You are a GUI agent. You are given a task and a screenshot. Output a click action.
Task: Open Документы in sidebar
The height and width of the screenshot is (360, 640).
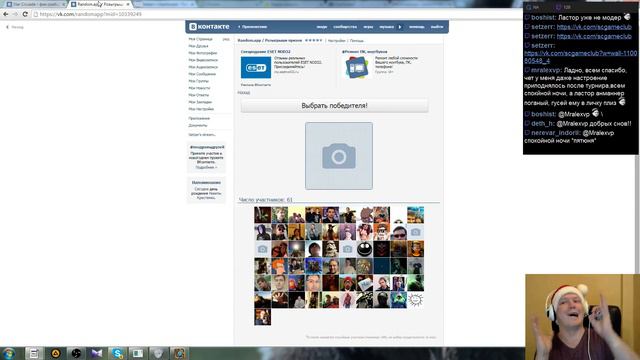[198, 125]
